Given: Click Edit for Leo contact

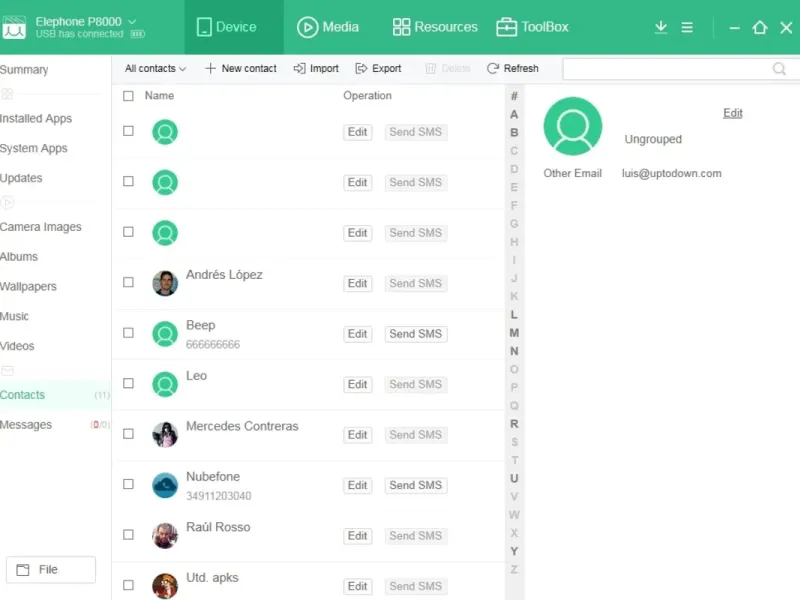Looking at the screenshot, I should (357, 384).
